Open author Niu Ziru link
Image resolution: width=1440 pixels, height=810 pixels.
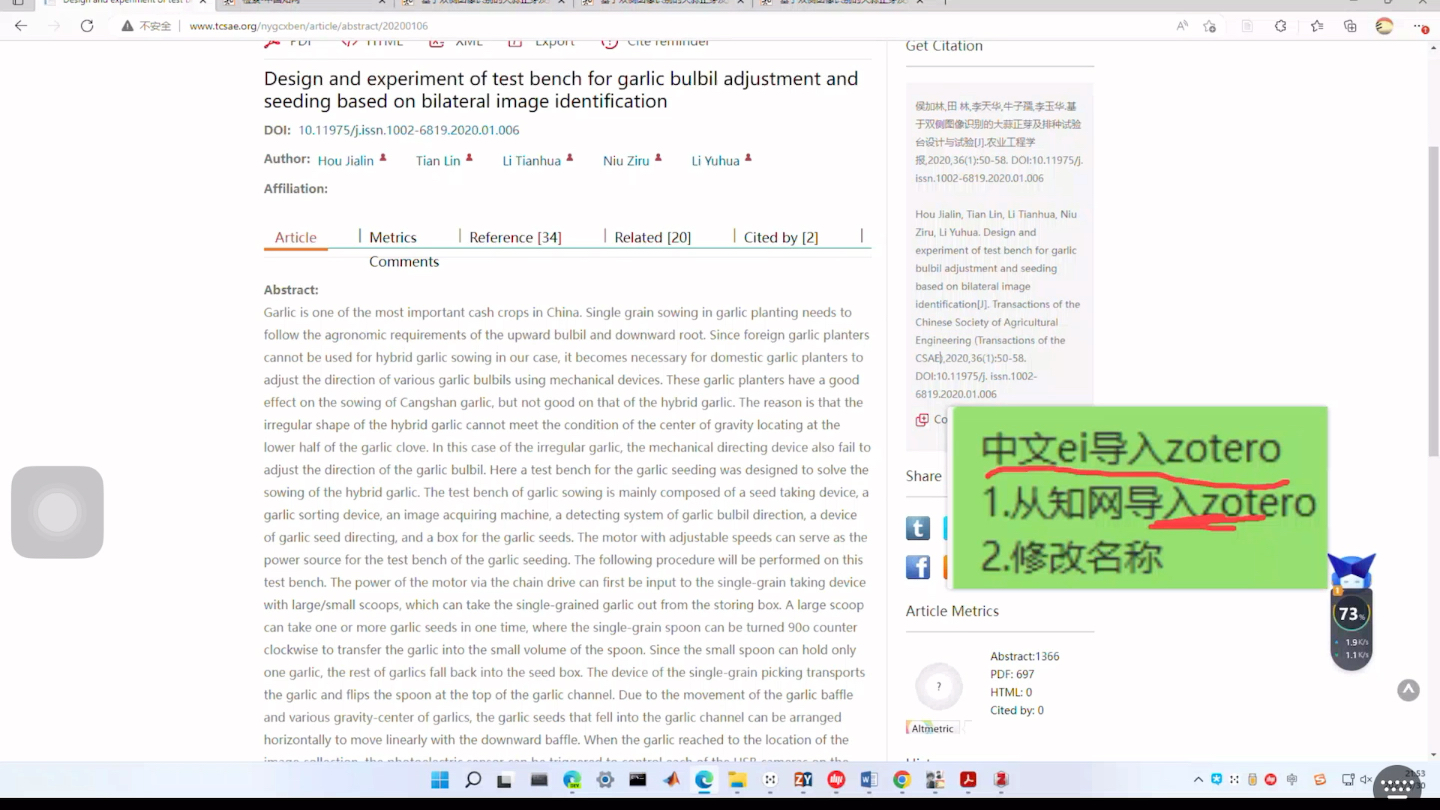[626, 161]
